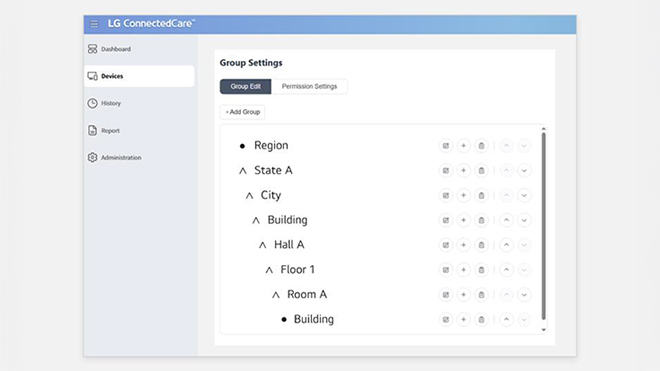Delete the State A group
Viewport: 660px width, 371px height.
[481, 171]
